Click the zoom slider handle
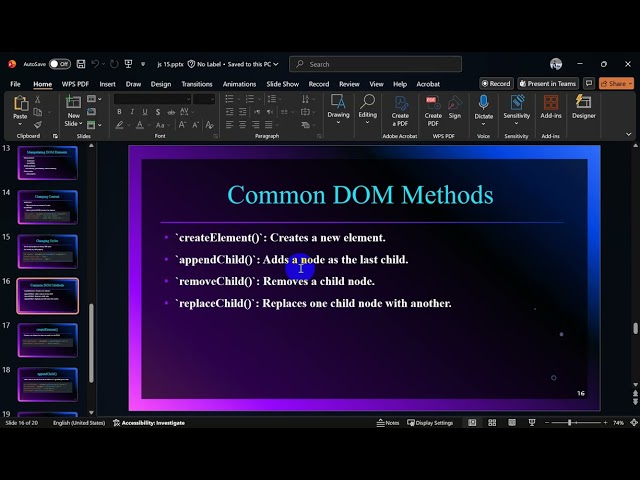The width and height of the screenshot is (640, 480). click(569, 423)
